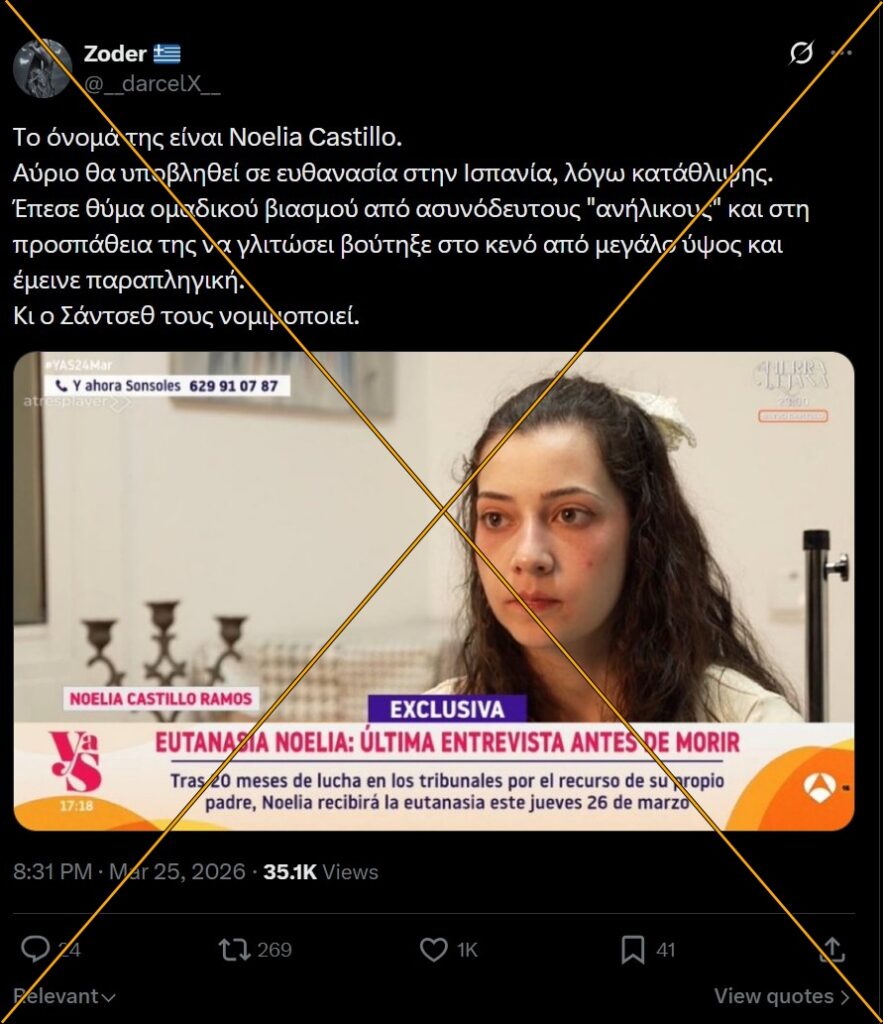Bookmark the post with bookmark icon
Viewport: 883px width, 1024px height.
coord(632,950)
